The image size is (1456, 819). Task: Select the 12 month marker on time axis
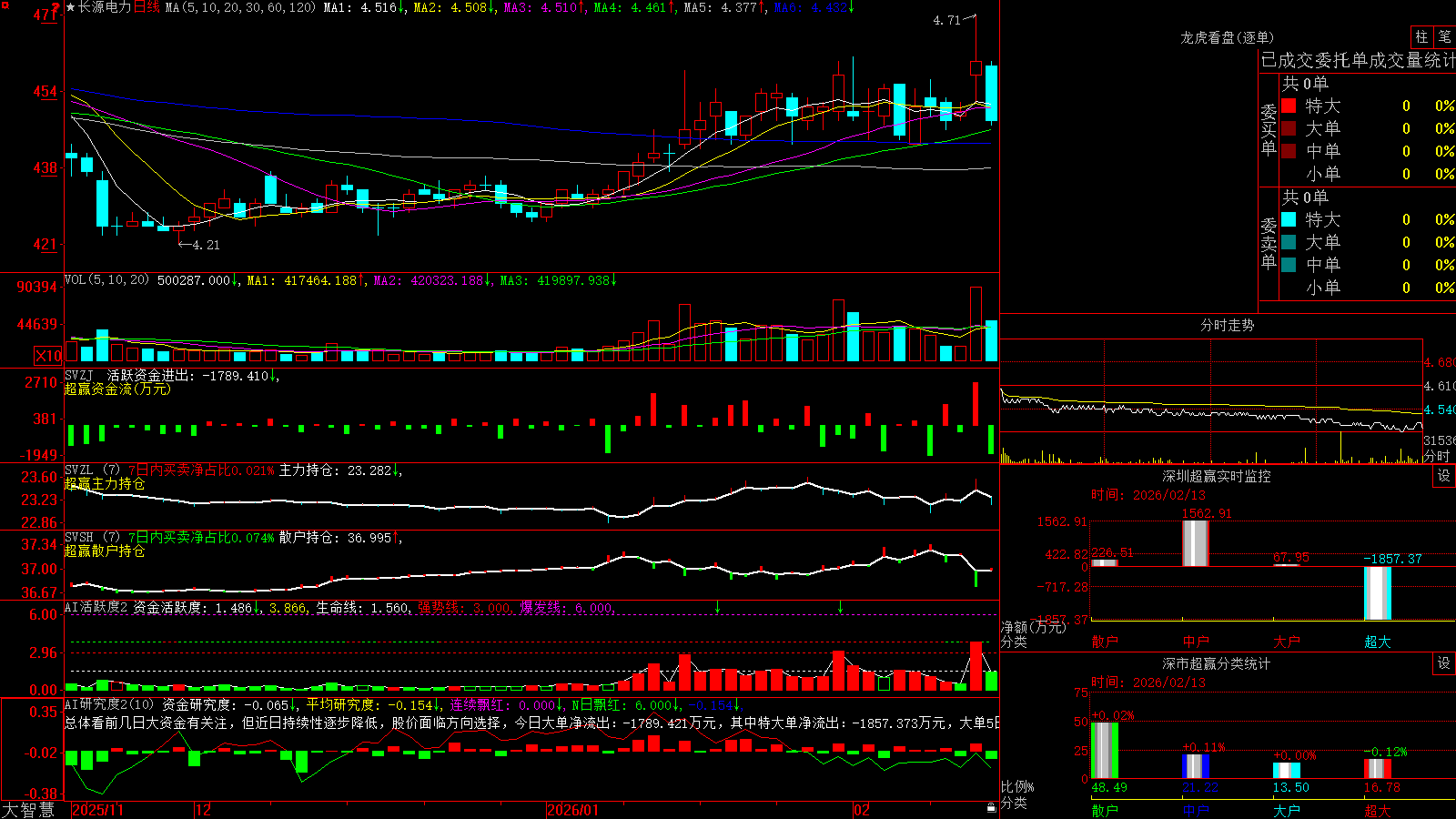coord(204,810)
